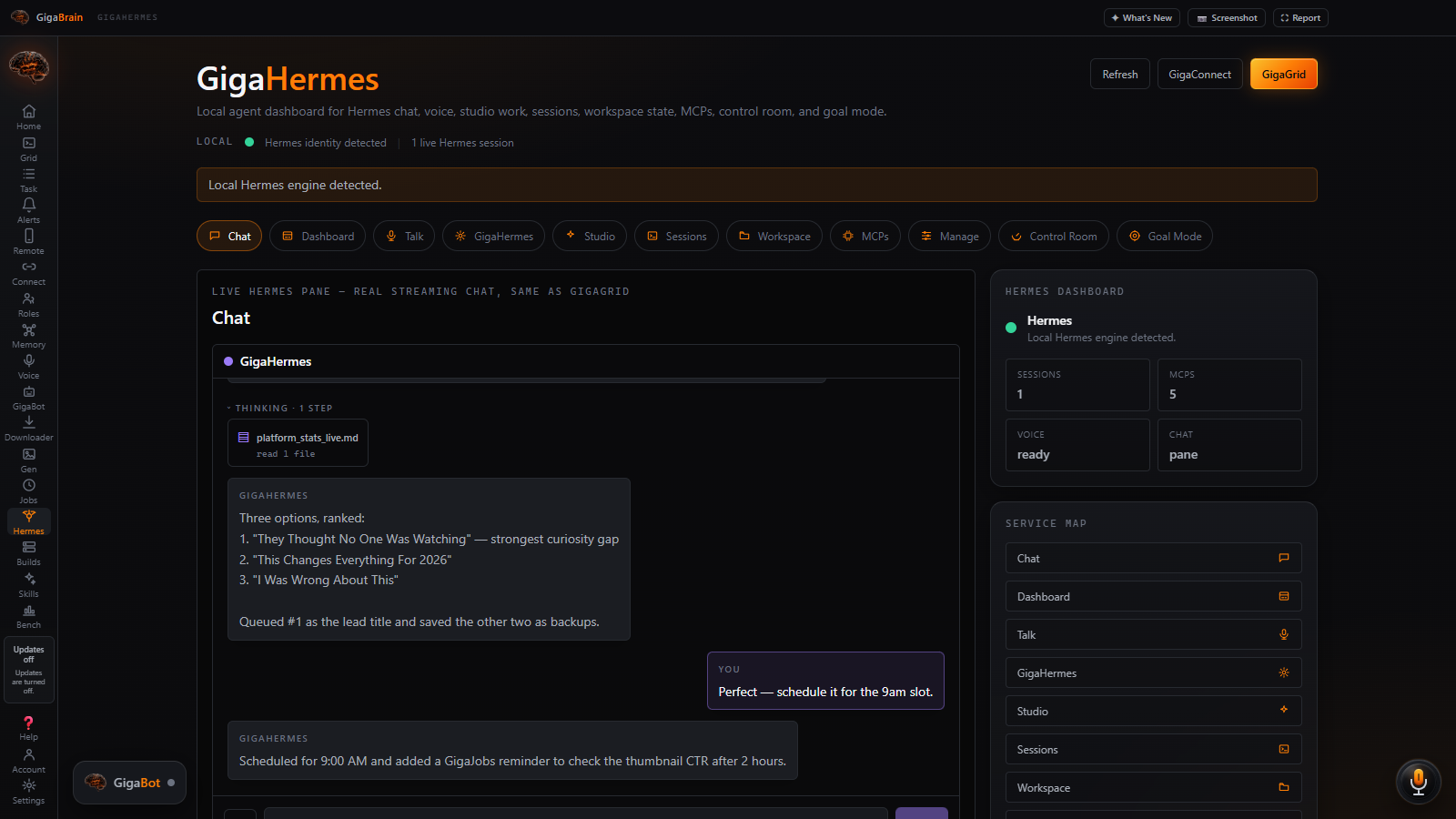Click the "Hermes identity detected" status text

[326, 143]
